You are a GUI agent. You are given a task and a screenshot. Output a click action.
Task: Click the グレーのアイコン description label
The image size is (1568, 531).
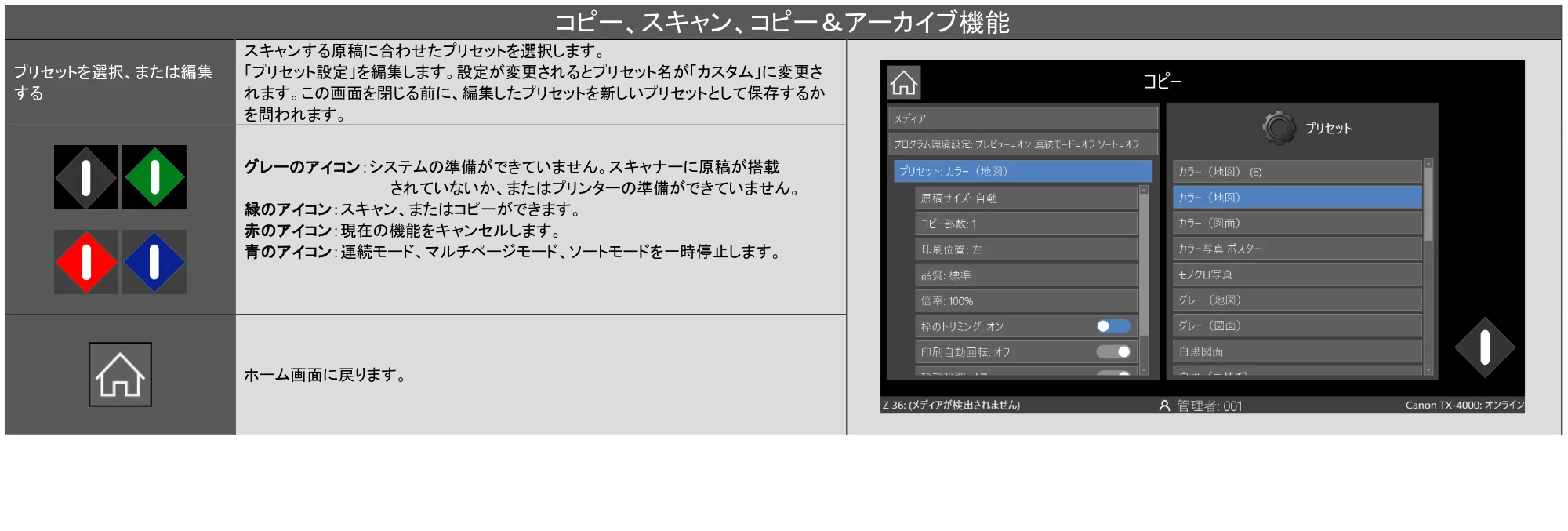[302, 167]
